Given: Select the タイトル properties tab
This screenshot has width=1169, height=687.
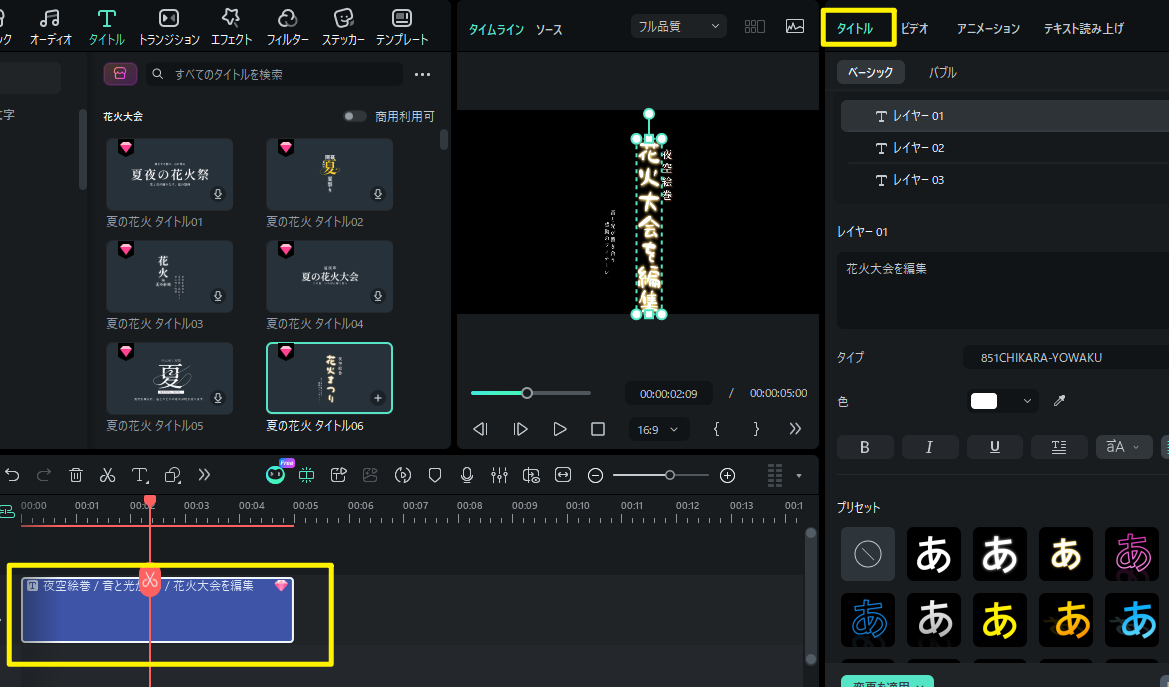Looking at the screenshot, I should click(854, 28).
